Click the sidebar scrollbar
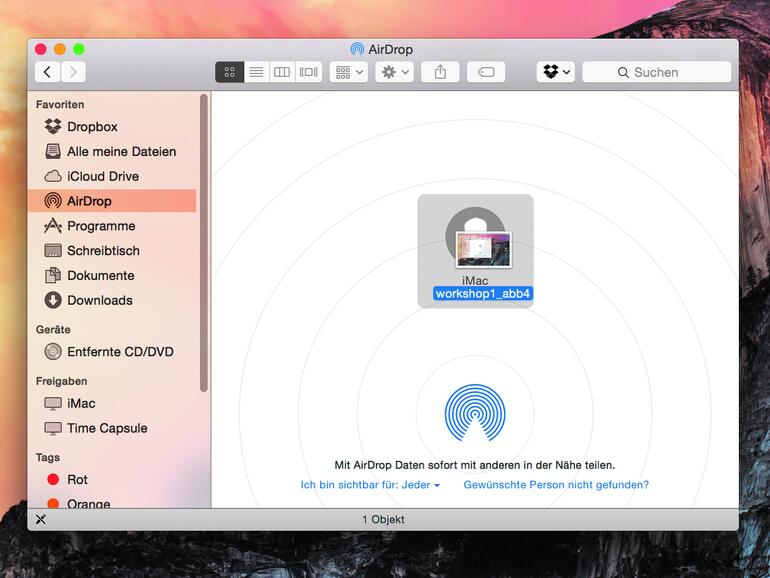This screenshot has width=770, height=578. point(204,243)
